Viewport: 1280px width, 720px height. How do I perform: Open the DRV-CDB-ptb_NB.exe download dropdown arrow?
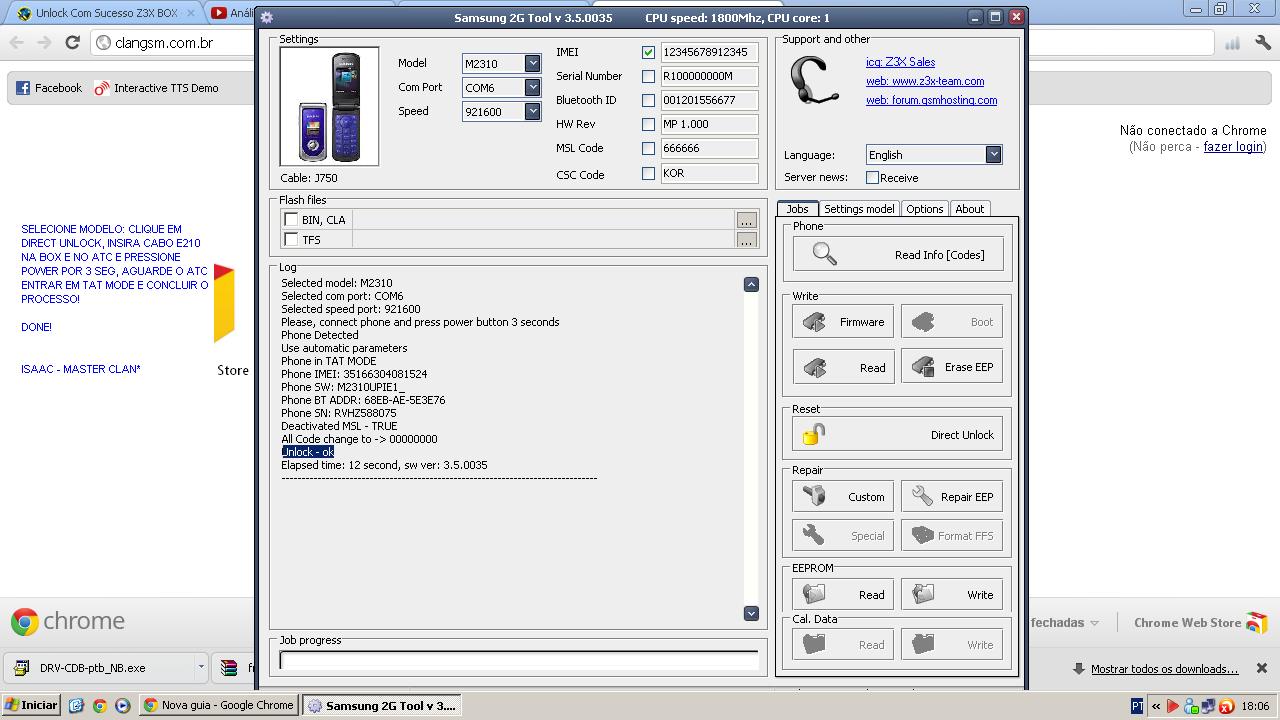point(201,668)
